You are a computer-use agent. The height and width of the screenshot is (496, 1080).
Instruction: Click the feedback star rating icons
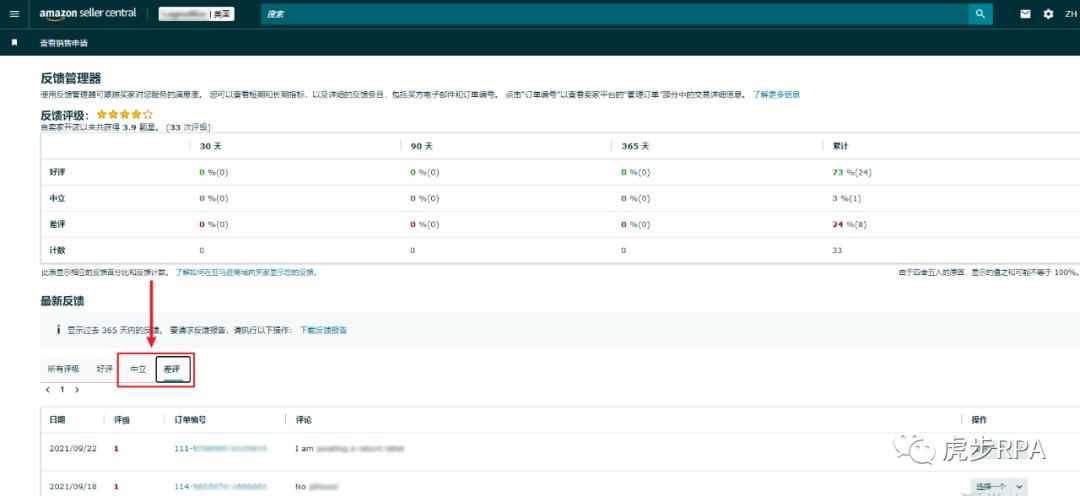point(124,116)
